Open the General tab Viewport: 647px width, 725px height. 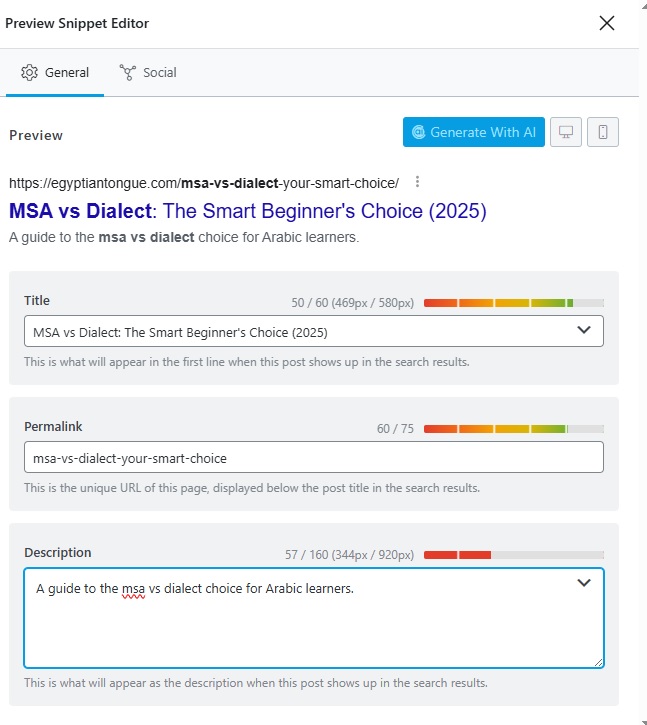tap(55, 72)
